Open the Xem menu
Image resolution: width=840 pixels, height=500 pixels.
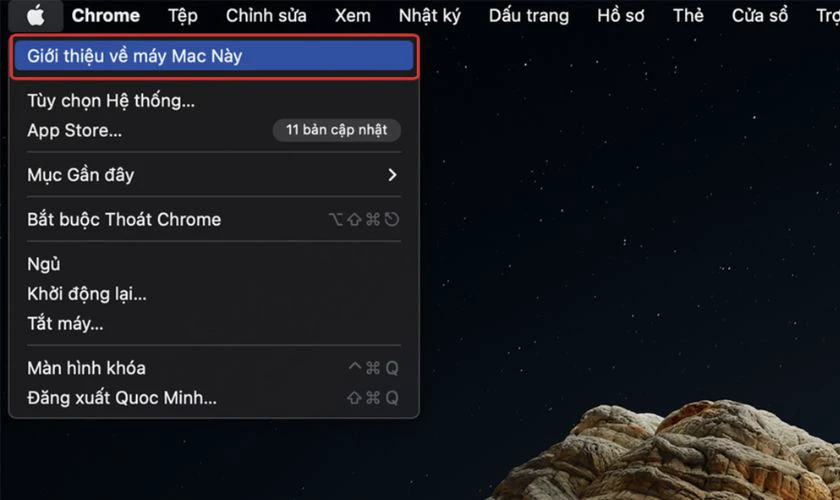[352, 16]
